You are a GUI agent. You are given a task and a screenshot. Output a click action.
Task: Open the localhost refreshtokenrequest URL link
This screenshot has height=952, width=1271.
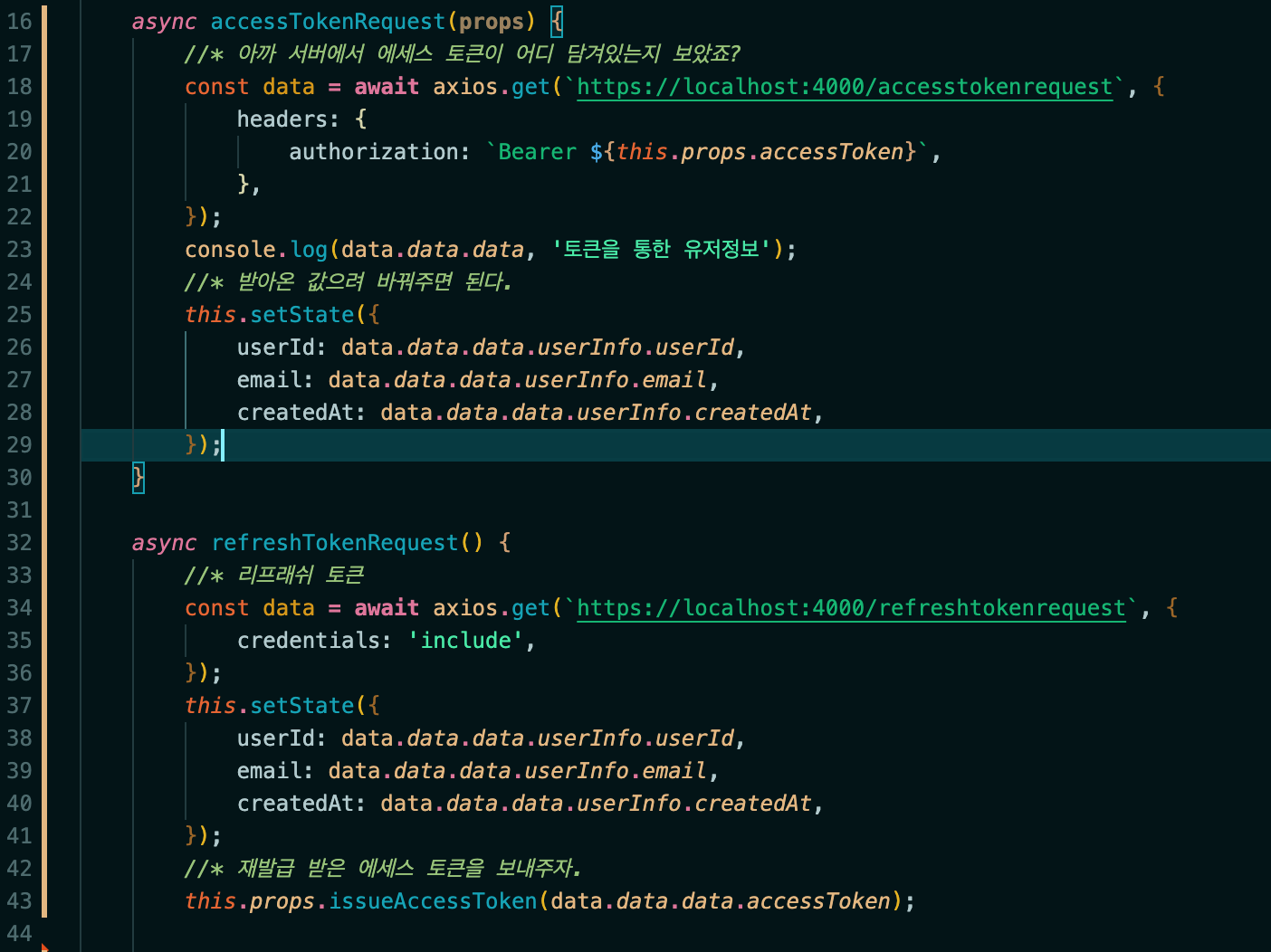coord(851,608)
